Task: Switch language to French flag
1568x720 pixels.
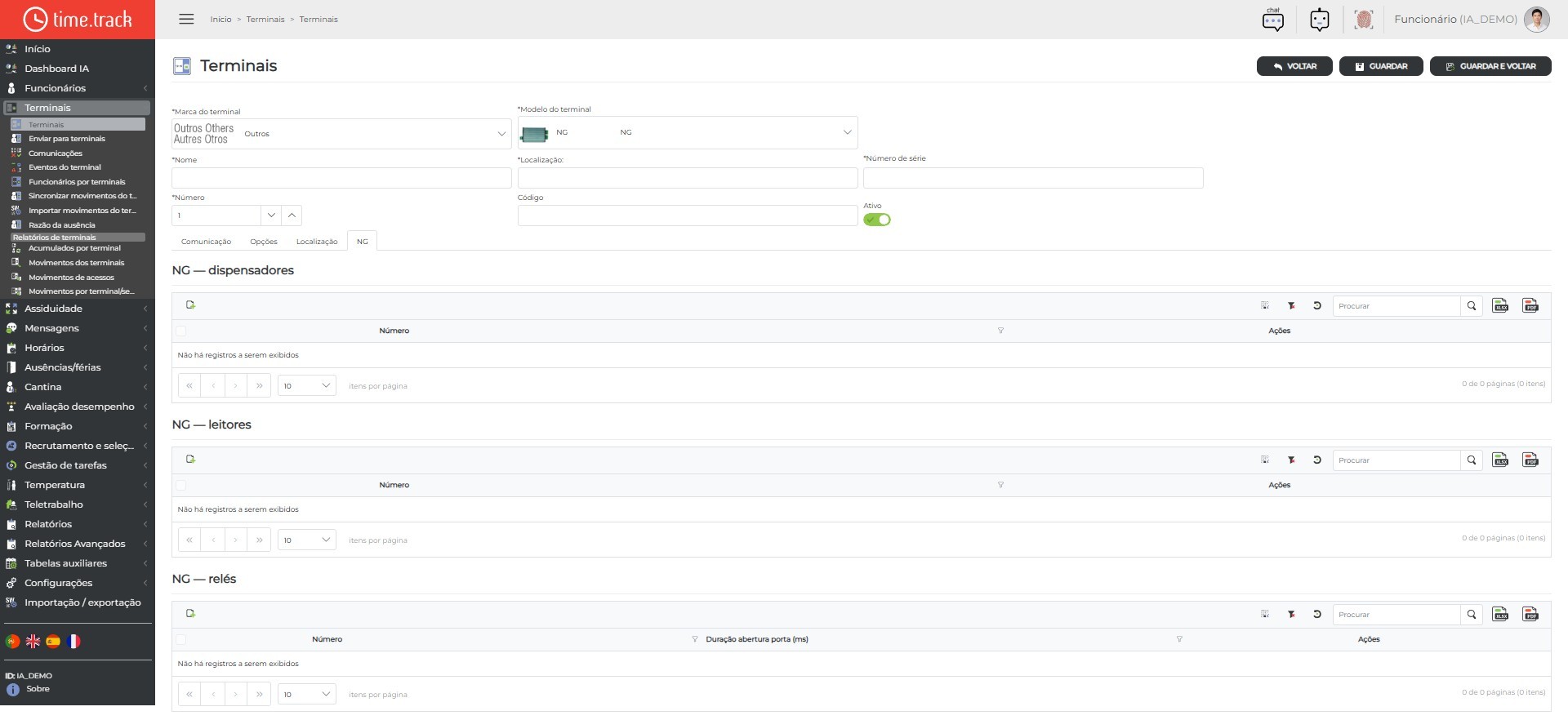Action: coord(73,642)
